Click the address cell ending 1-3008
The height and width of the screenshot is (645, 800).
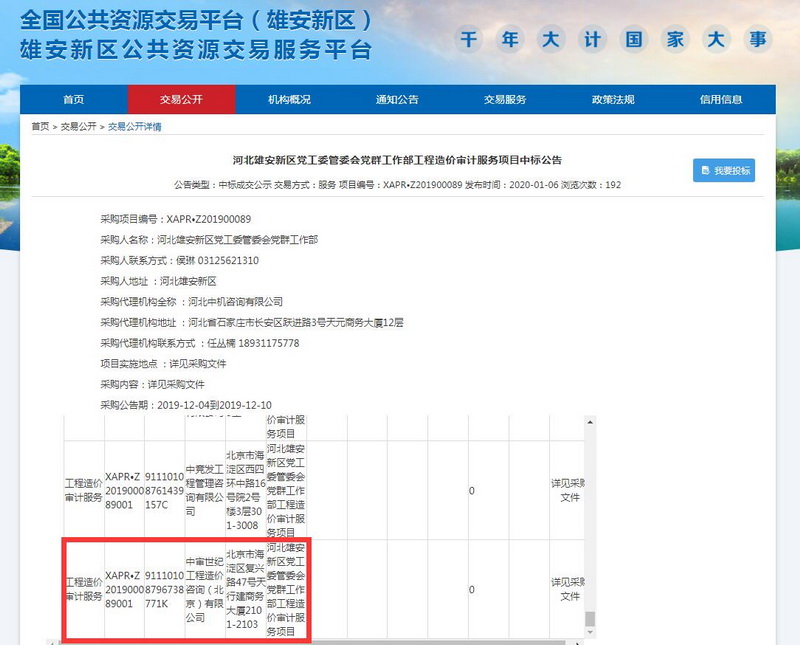(x=245, y=490)
